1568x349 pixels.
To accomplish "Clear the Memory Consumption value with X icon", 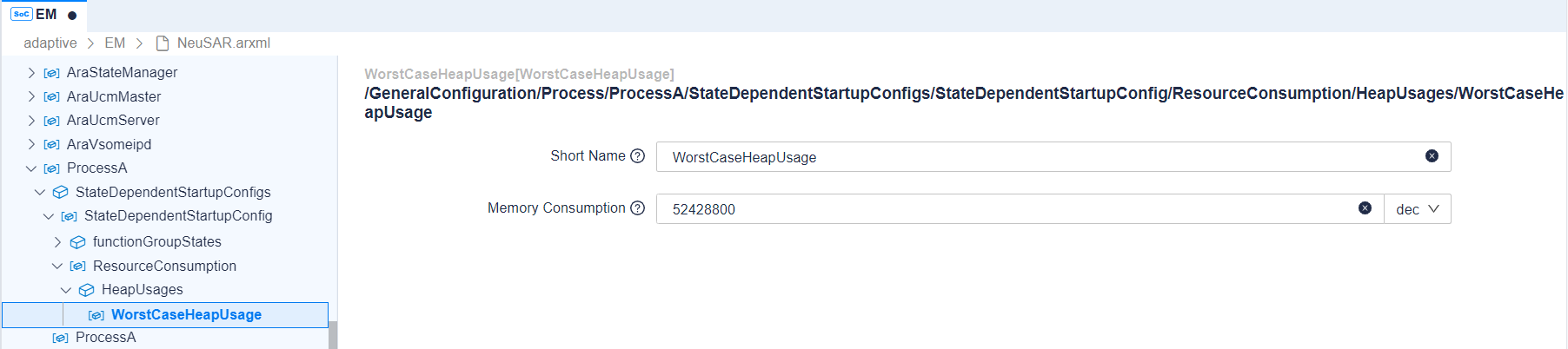I will (1365, 208).
